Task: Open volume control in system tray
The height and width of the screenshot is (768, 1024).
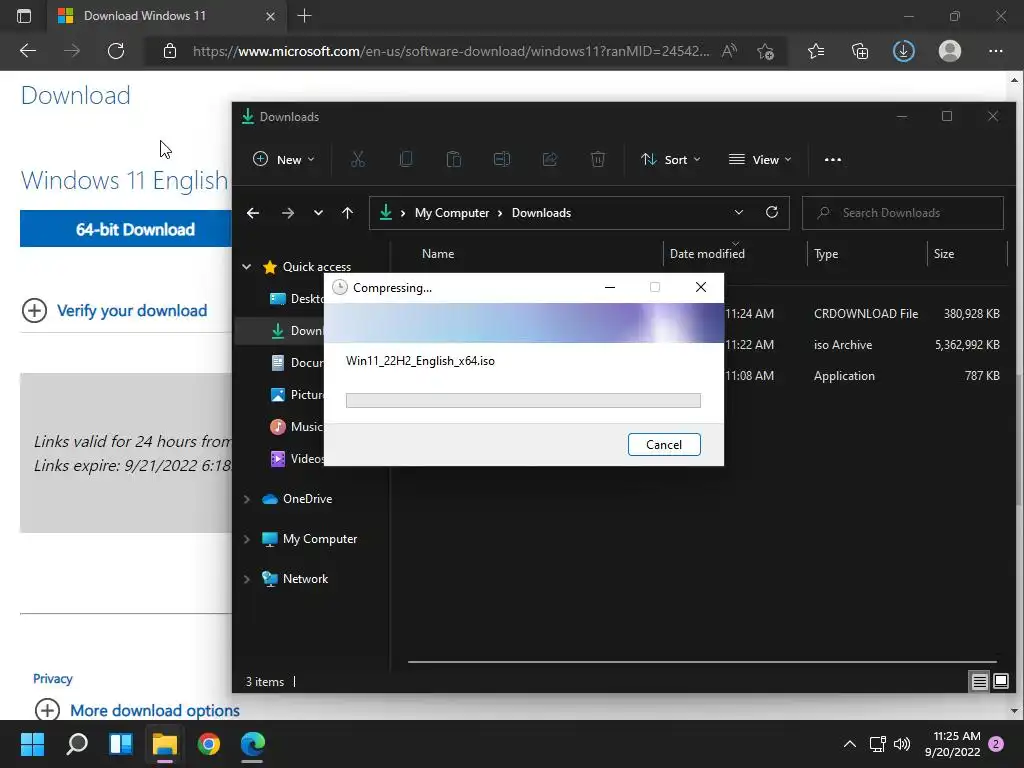Action: (x=902, y=744)
